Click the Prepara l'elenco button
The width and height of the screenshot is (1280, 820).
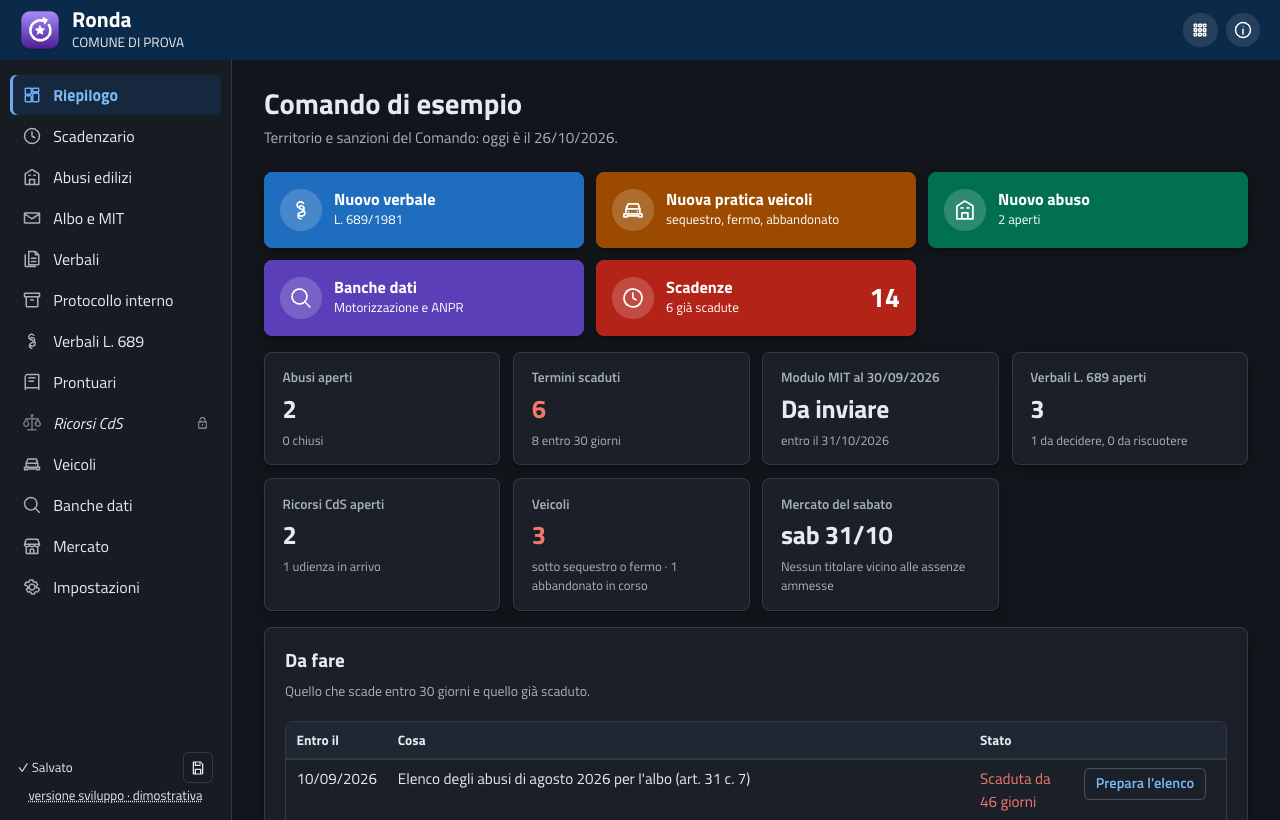(1144, 784)
